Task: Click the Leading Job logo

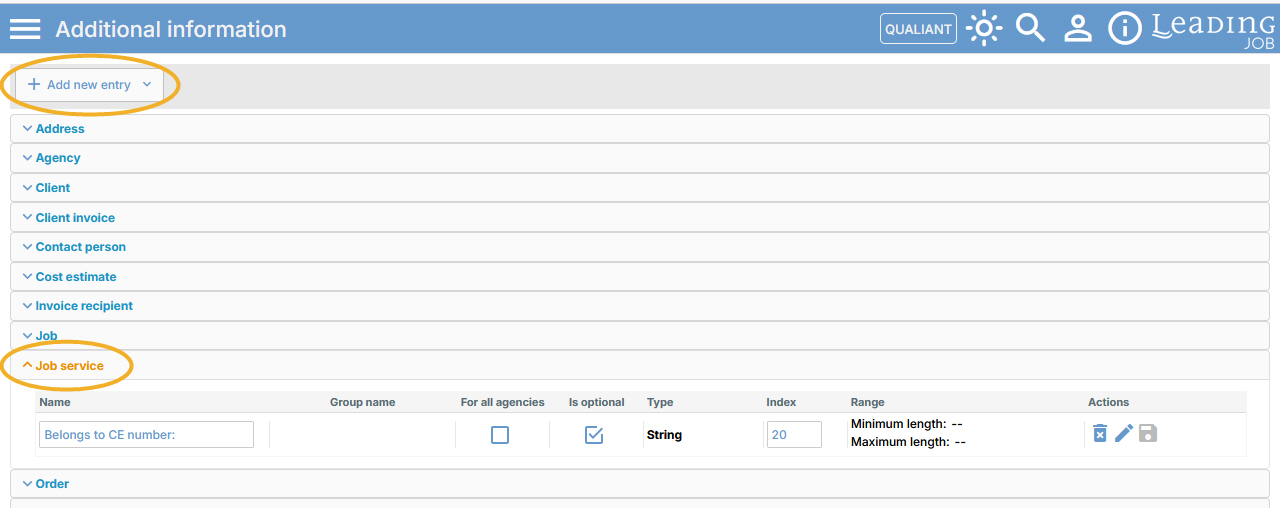Action: pos(1213,29)
